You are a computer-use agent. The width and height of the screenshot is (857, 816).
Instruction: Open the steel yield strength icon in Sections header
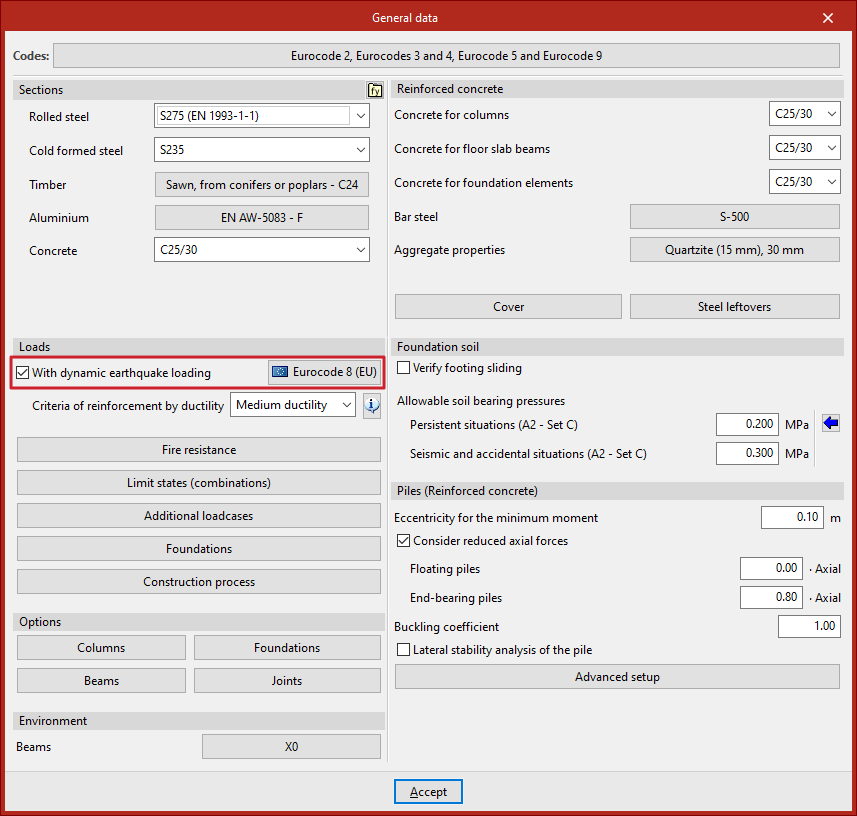click(375, 90)
